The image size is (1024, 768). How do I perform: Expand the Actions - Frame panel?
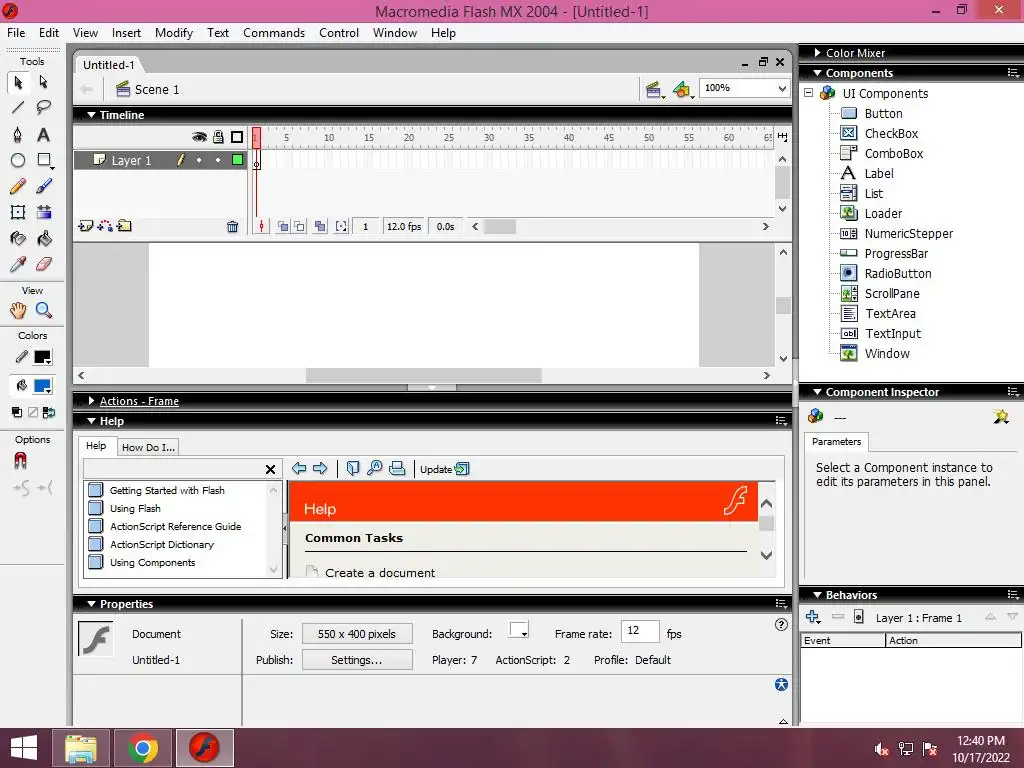click(91, 401)
